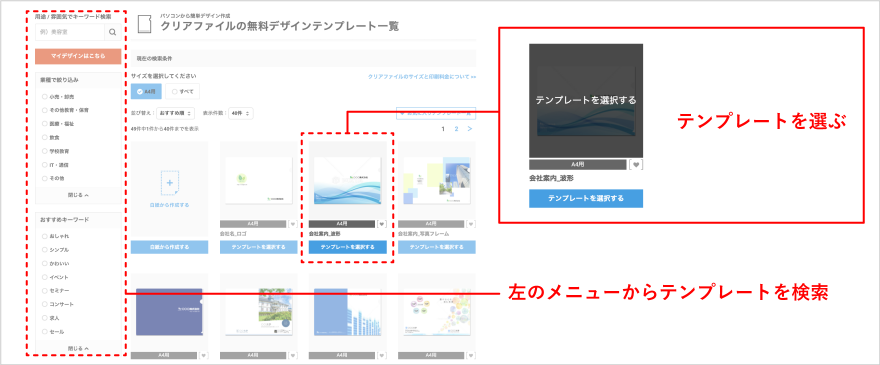Image resolution: width=880 pixels, height=365 pixels.
Task: Choose the すべて size option
Action: click(182, 91)
